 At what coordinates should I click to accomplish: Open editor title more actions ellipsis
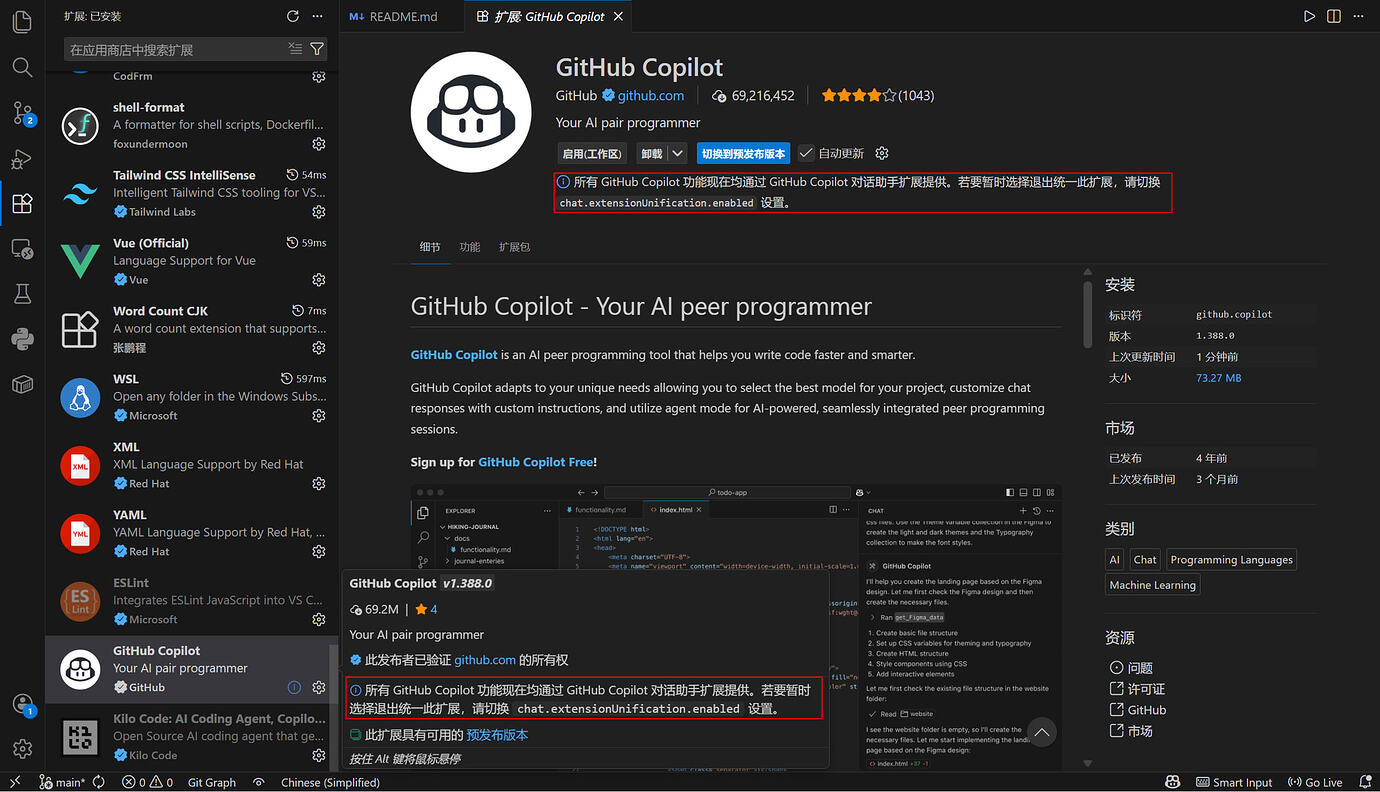tap(1358, 16)
